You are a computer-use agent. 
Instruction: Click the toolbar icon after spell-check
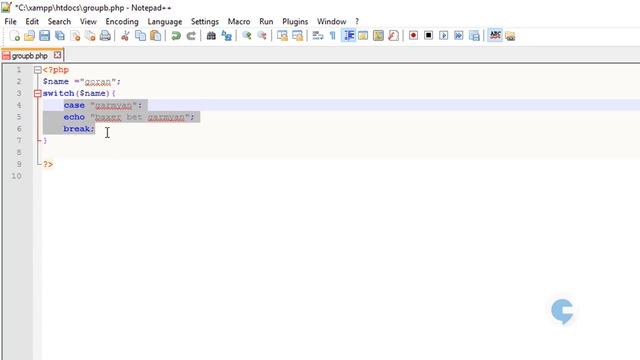click(510, 36)
